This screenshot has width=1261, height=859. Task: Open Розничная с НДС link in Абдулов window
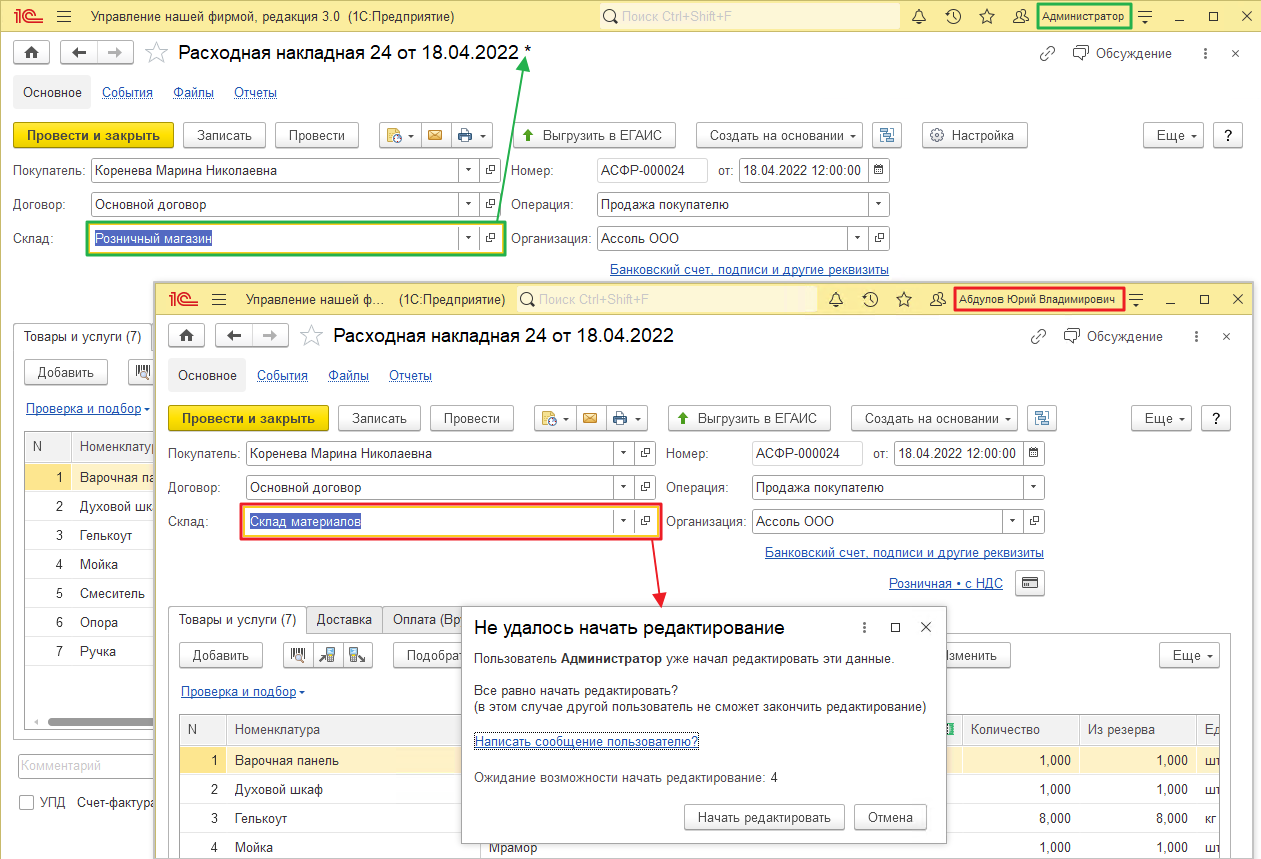point(947,583)
